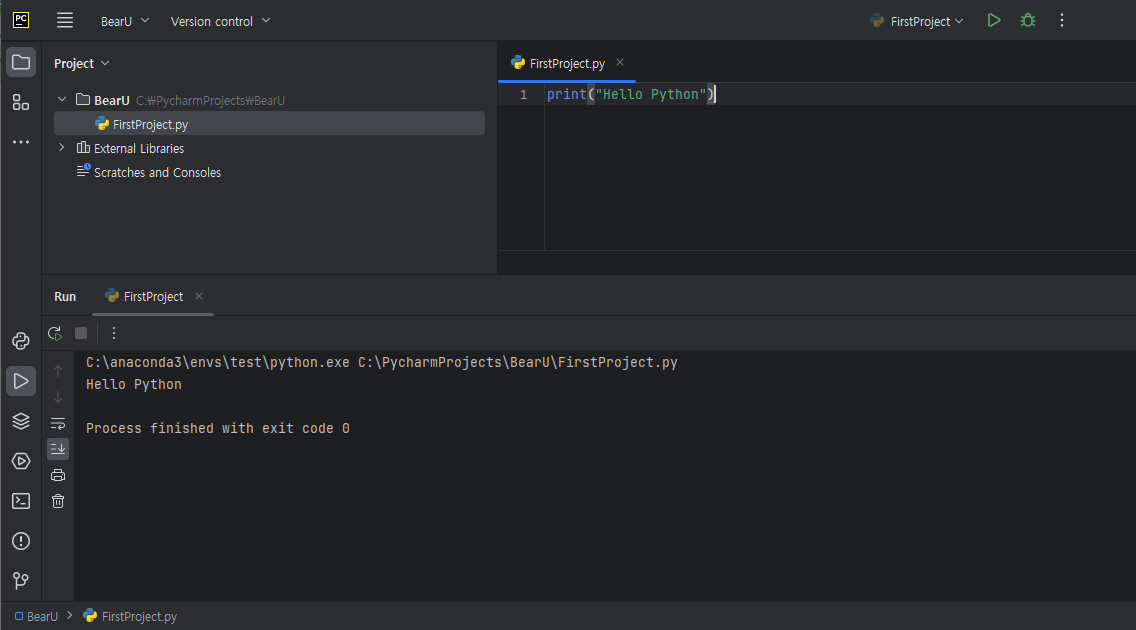Viewport: 1136px width, 630px height.
Task: Click the PyCharm logo icon
Action: (21, 20)
